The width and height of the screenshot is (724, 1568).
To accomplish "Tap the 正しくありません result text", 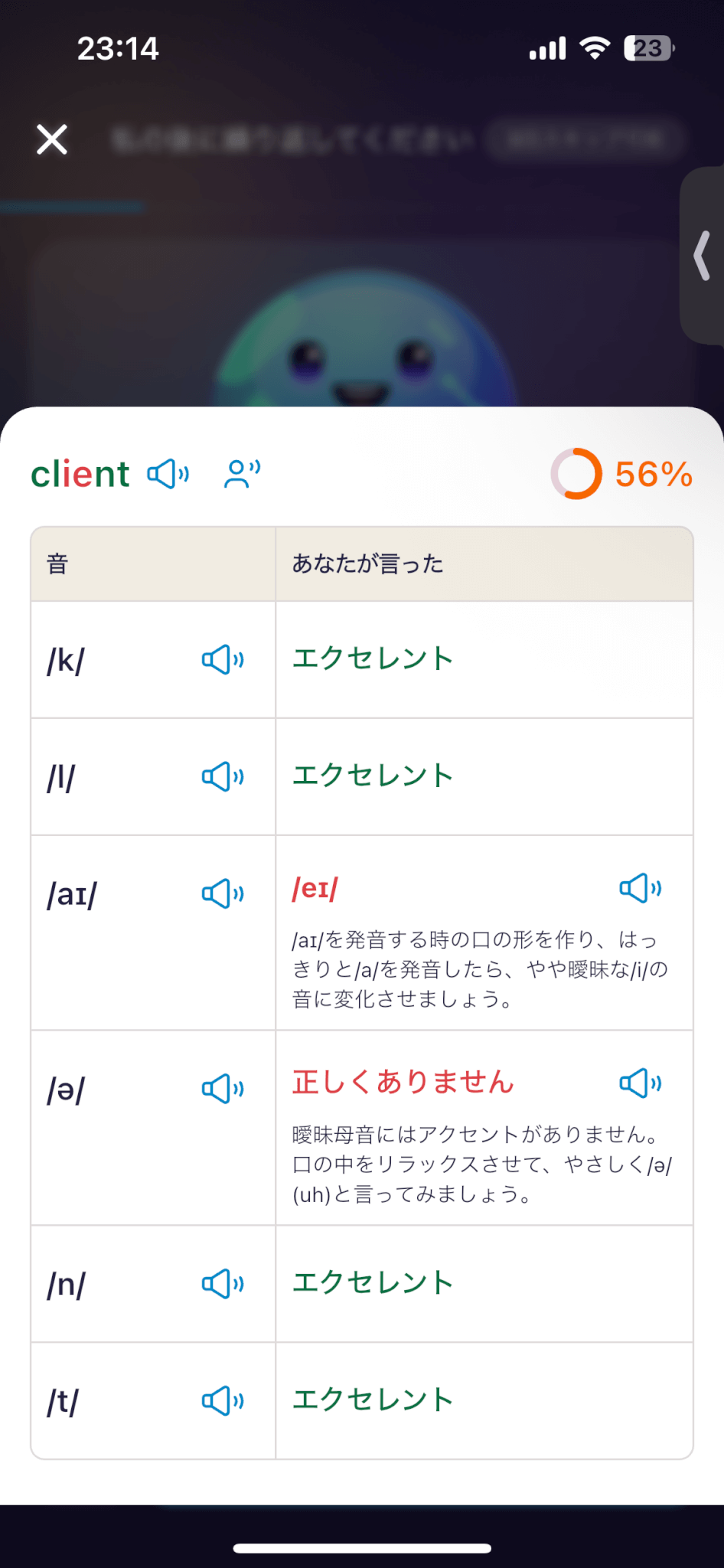I will coord(403,1083).
